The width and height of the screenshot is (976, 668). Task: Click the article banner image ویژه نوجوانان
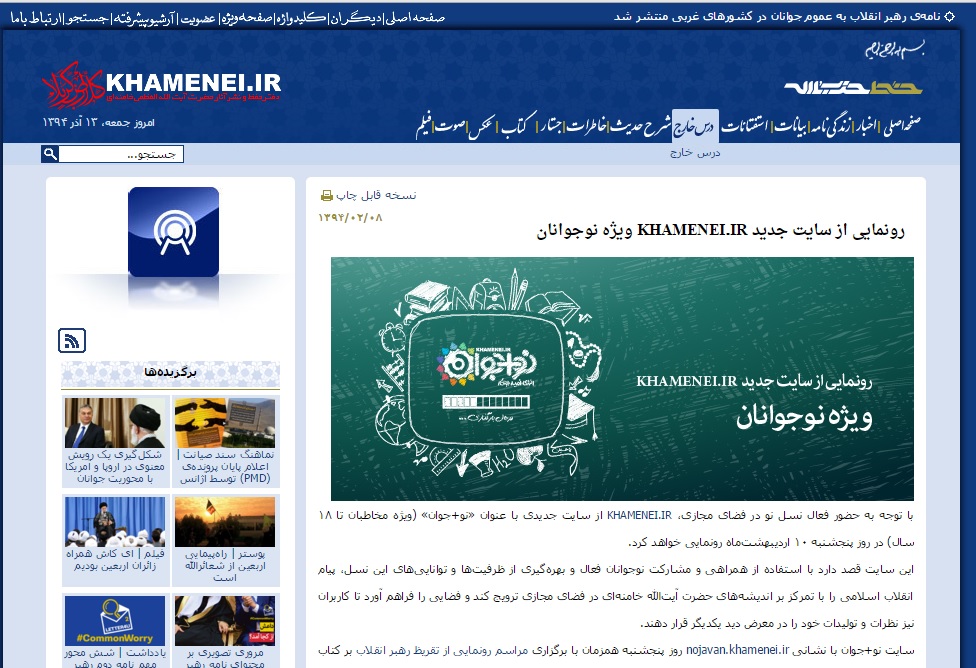(x=622, y=379)
